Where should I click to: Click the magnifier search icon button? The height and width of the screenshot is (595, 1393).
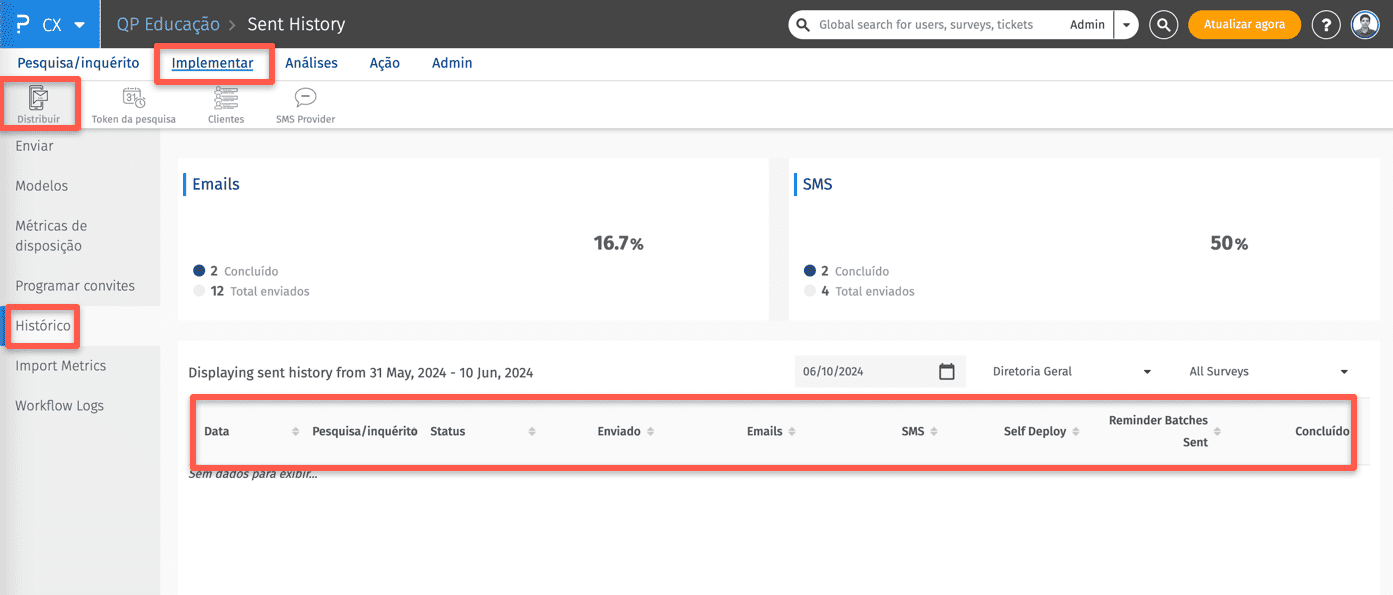(x=1163, y=25)
